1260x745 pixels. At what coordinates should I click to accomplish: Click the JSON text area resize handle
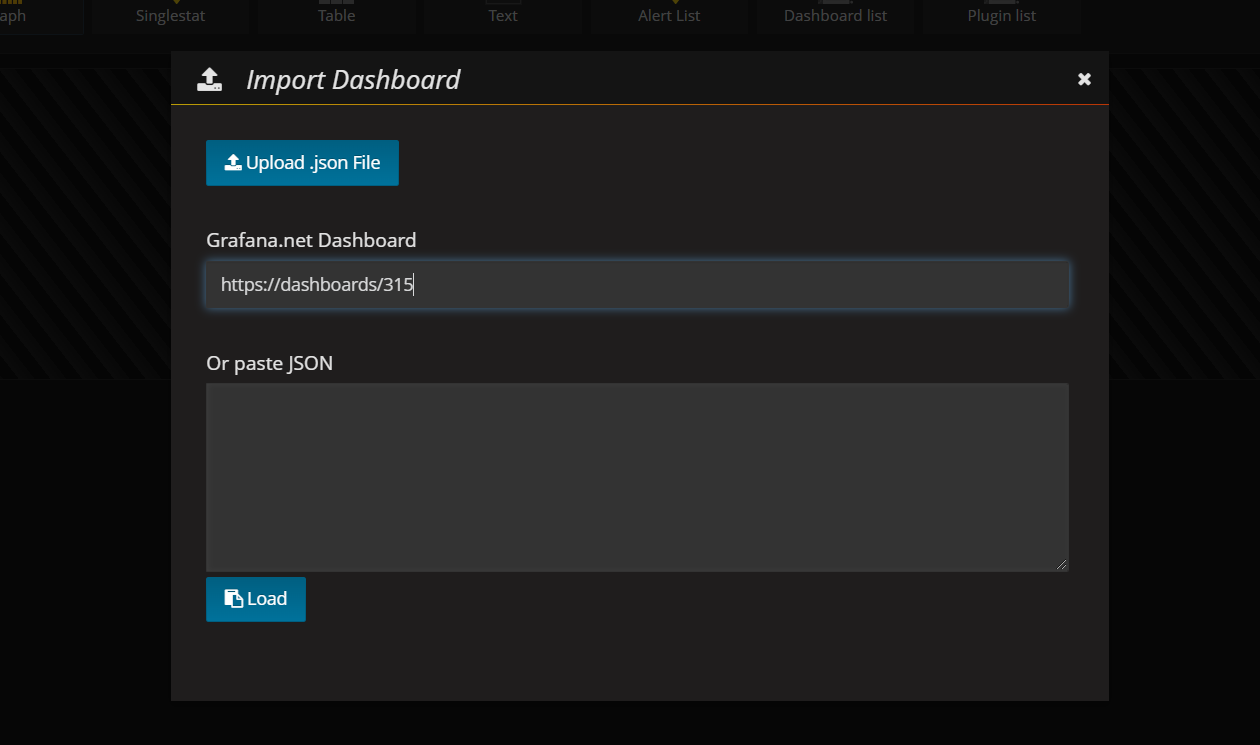pyautogui.click(x=1062, y=565)
